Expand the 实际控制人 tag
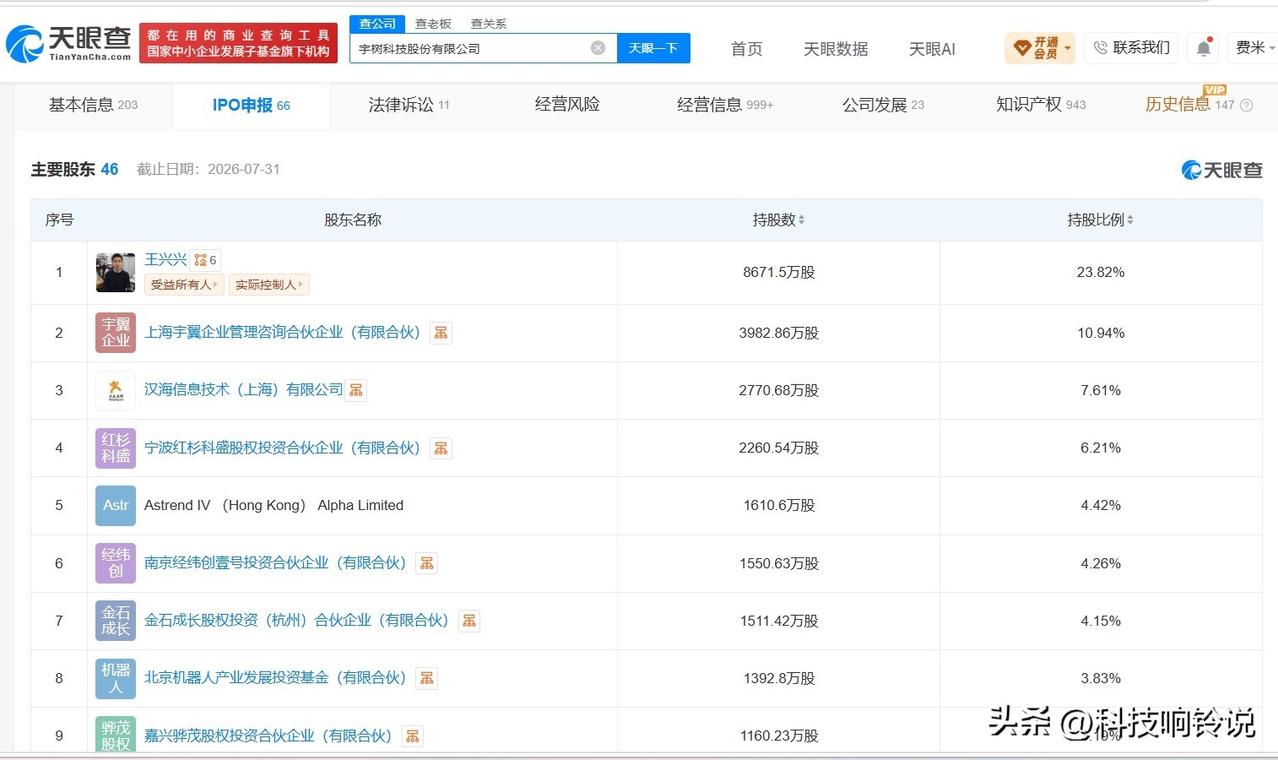The image size is (1278, 760). [269, 285]
